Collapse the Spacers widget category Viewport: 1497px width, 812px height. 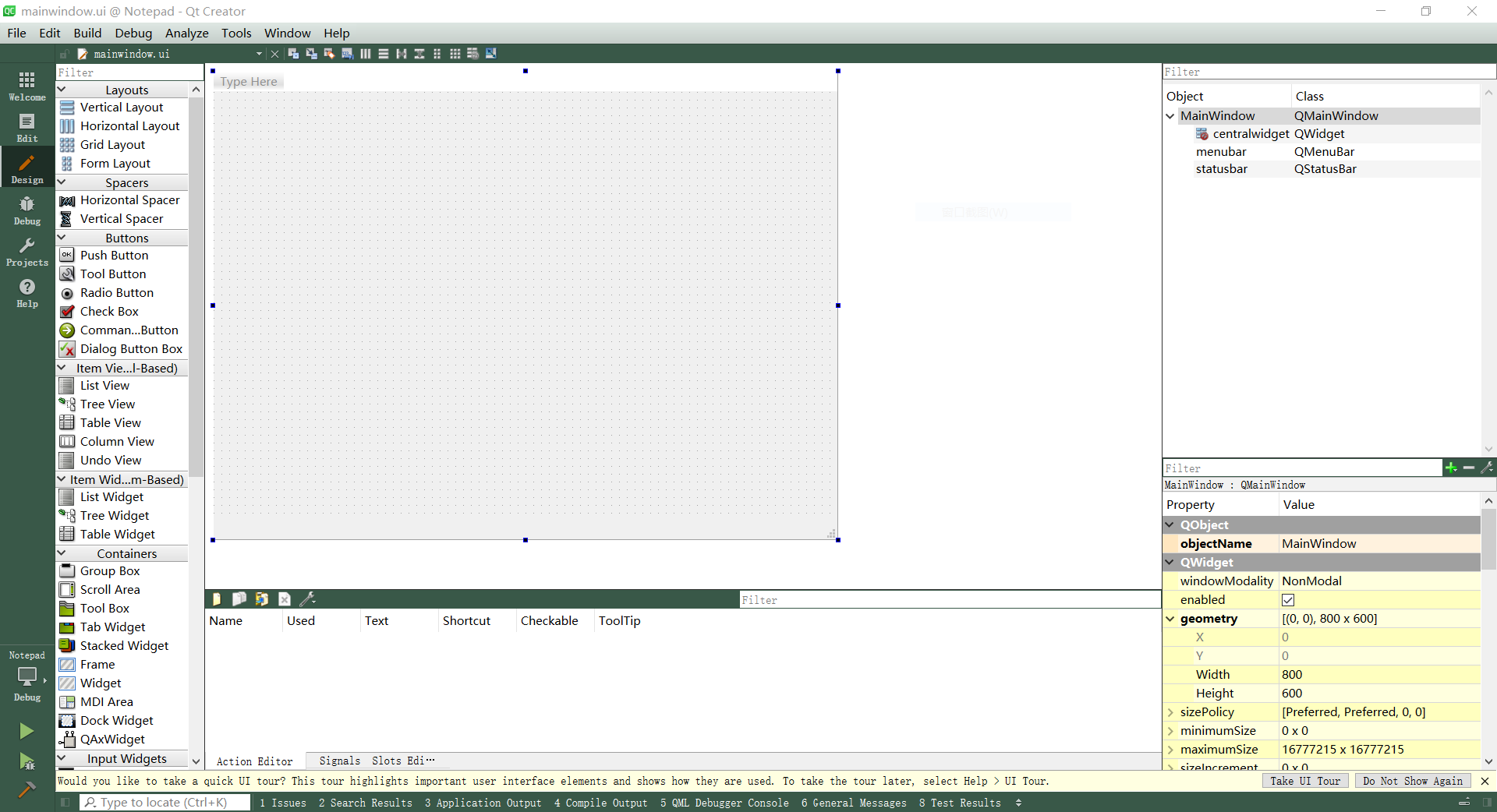[x=62, y=182]
